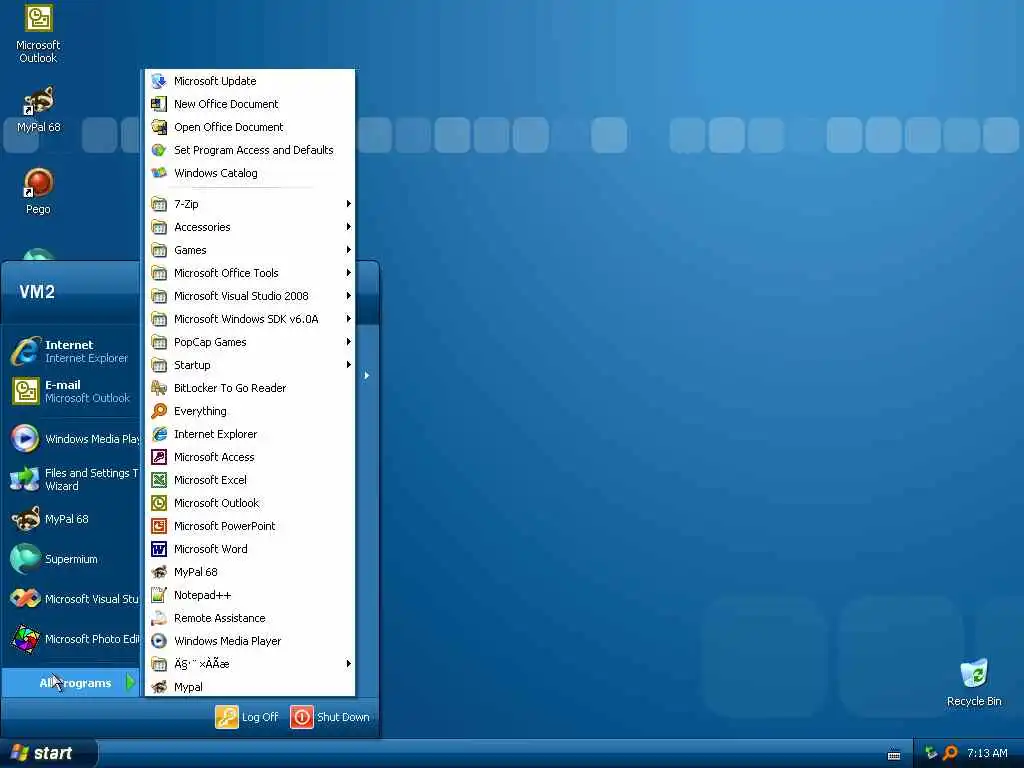
Task: Expand the Games submenu
Action: tap(250, 250)
